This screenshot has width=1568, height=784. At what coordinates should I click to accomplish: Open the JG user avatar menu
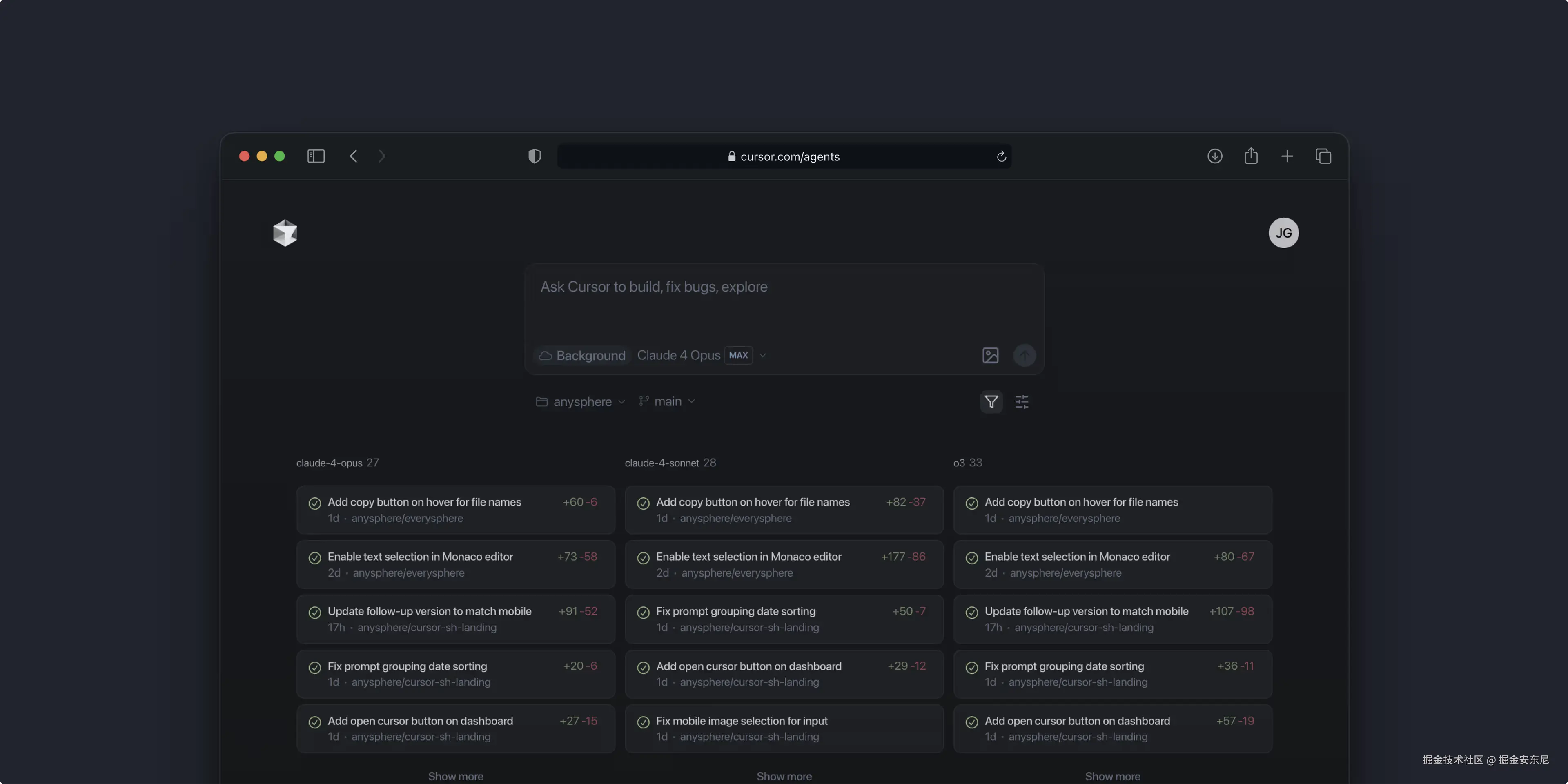(1283, 233)
